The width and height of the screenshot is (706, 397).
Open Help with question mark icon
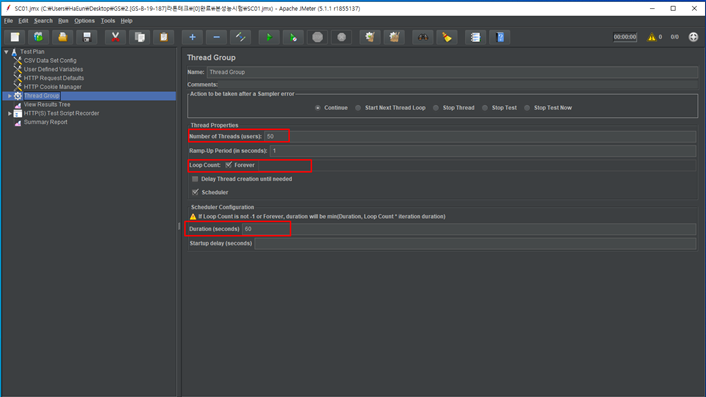click(x=500, y=37)
